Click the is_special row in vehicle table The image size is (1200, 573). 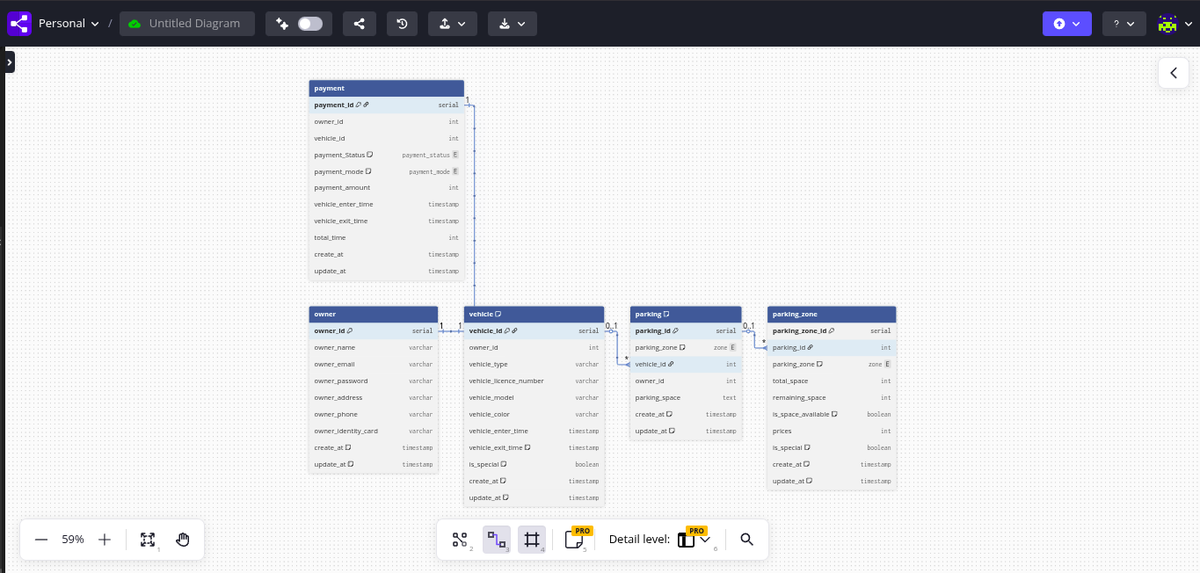(534, 464)
